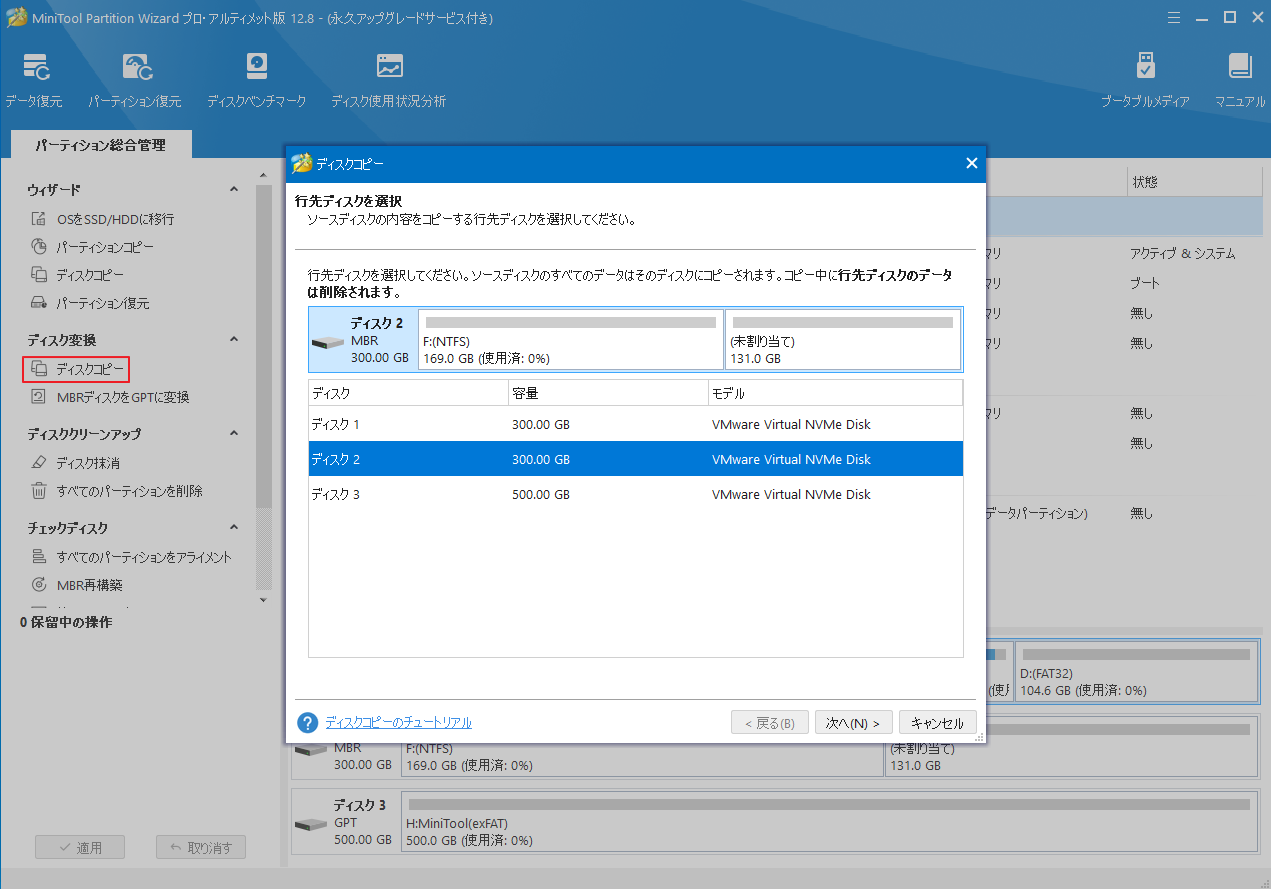Click the 適用 button
Image resolution: width=1271 pixels, height=889 pixels.
pyautogui.click(x=80, y=847)
